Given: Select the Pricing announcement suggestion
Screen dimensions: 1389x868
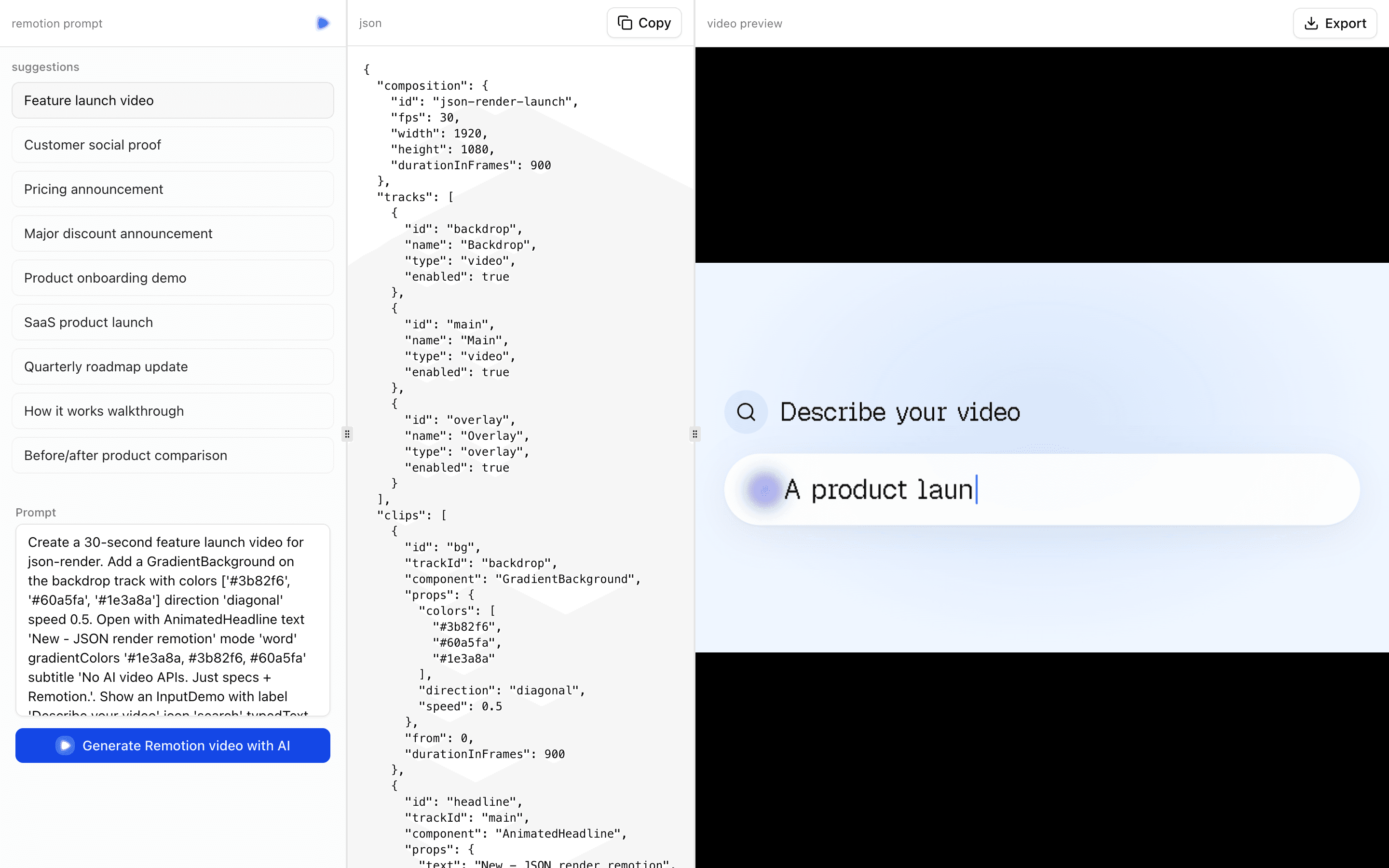Looking at the screenshot, I should pos(172,189).
